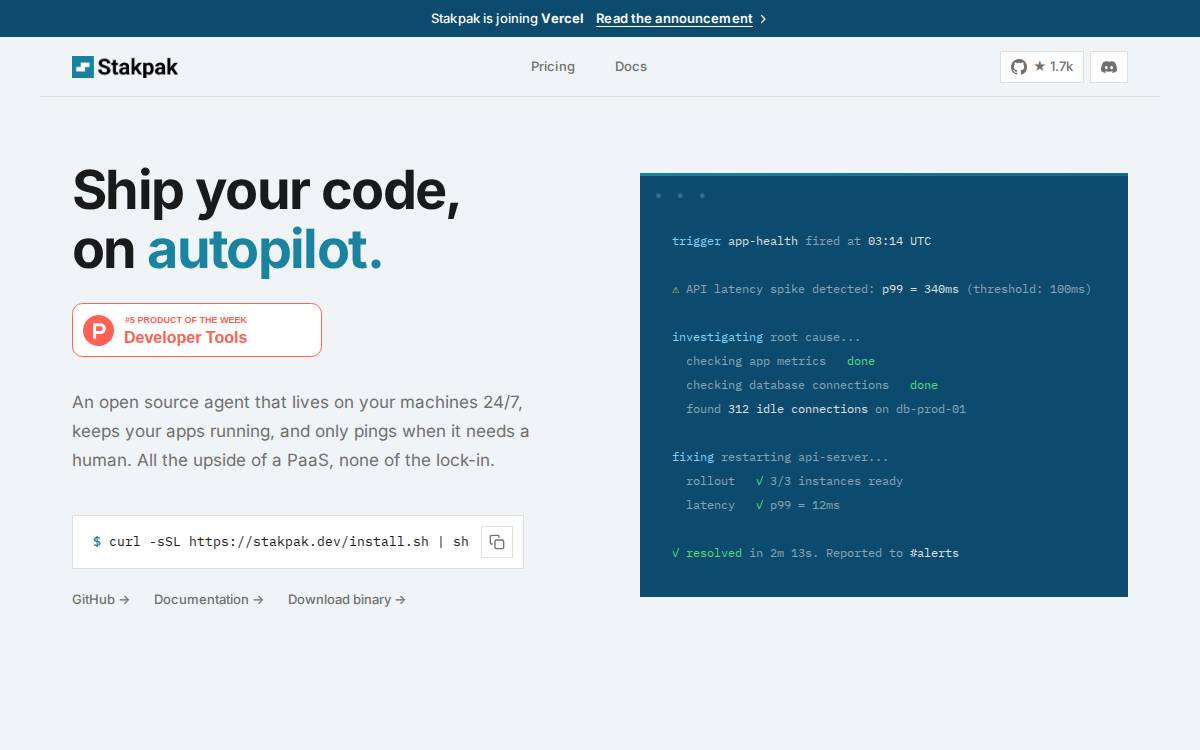This screenshot has width=1200, height=750.
Task: Click the 'found 312 idle connections' line
Action: click(x=826, y=409)
